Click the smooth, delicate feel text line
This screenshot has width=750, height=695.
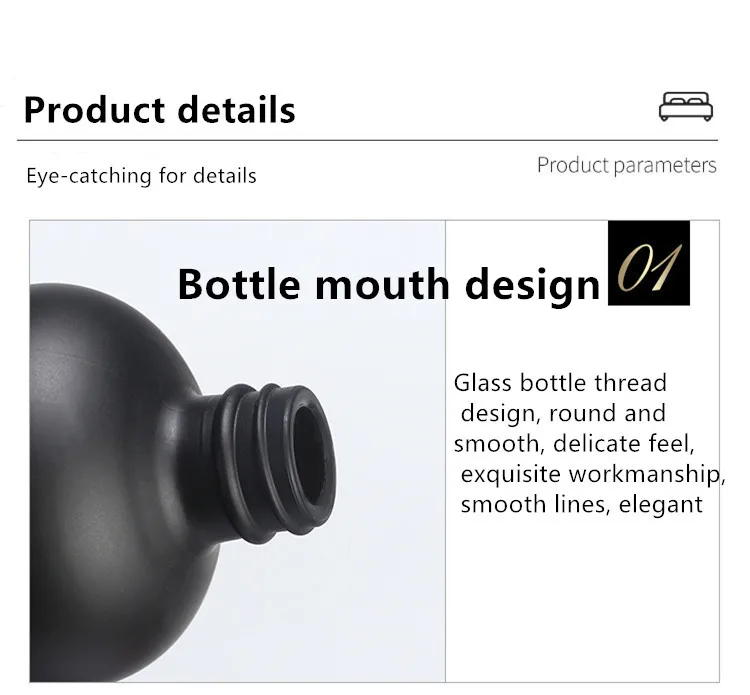(574, 444)
